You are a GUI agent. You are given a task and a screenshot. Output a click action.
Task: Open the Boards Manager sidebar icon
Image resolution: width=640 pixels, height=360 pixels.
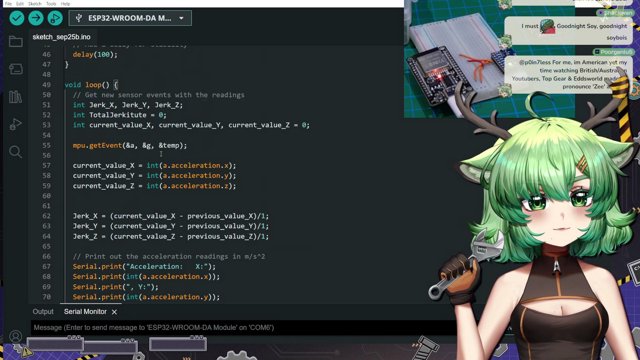coord(16,69)
